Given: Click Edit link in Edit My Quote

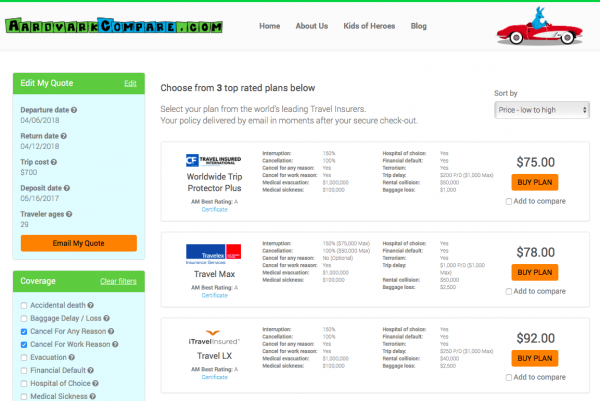Looking at the screenshot, I should [x=130, y=83].
